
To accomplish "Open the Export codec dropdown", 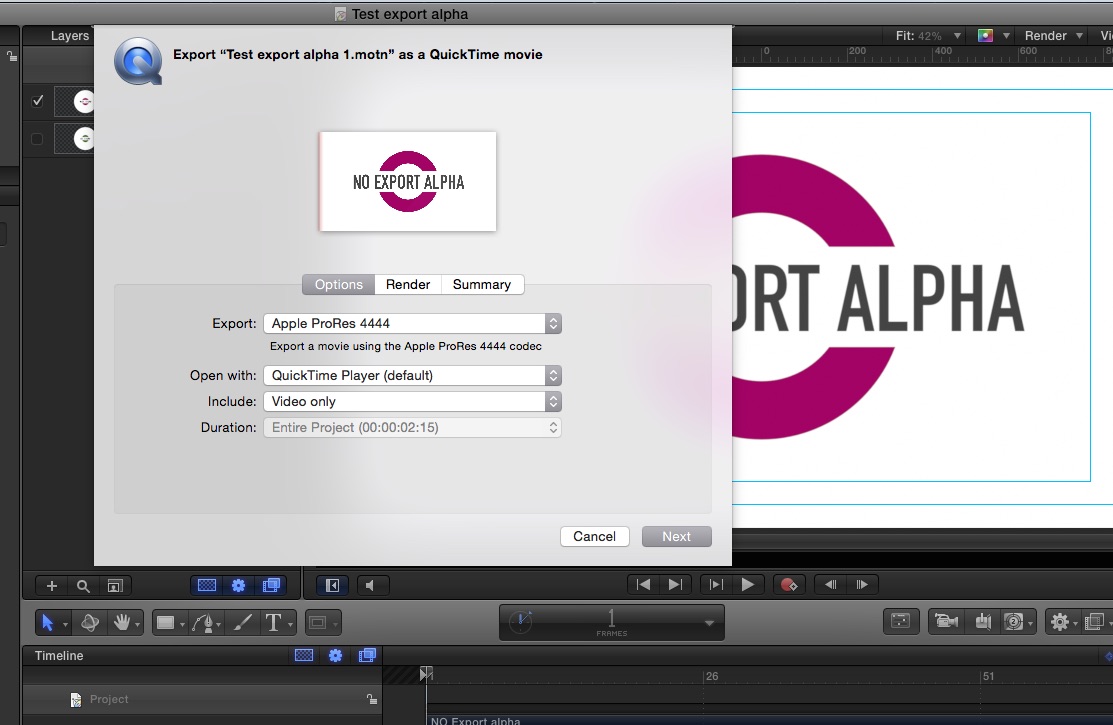I will click(411, 324).
